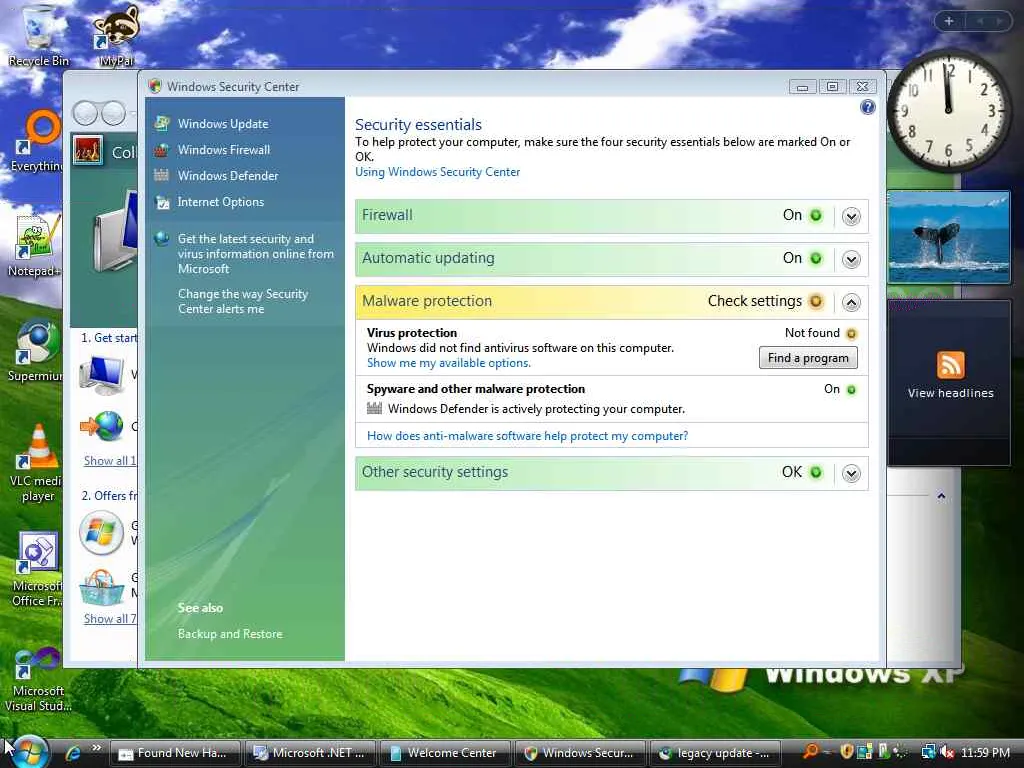Click the security shield tray icon
This screenshot has width=1024, height=768.
[847, 752]
